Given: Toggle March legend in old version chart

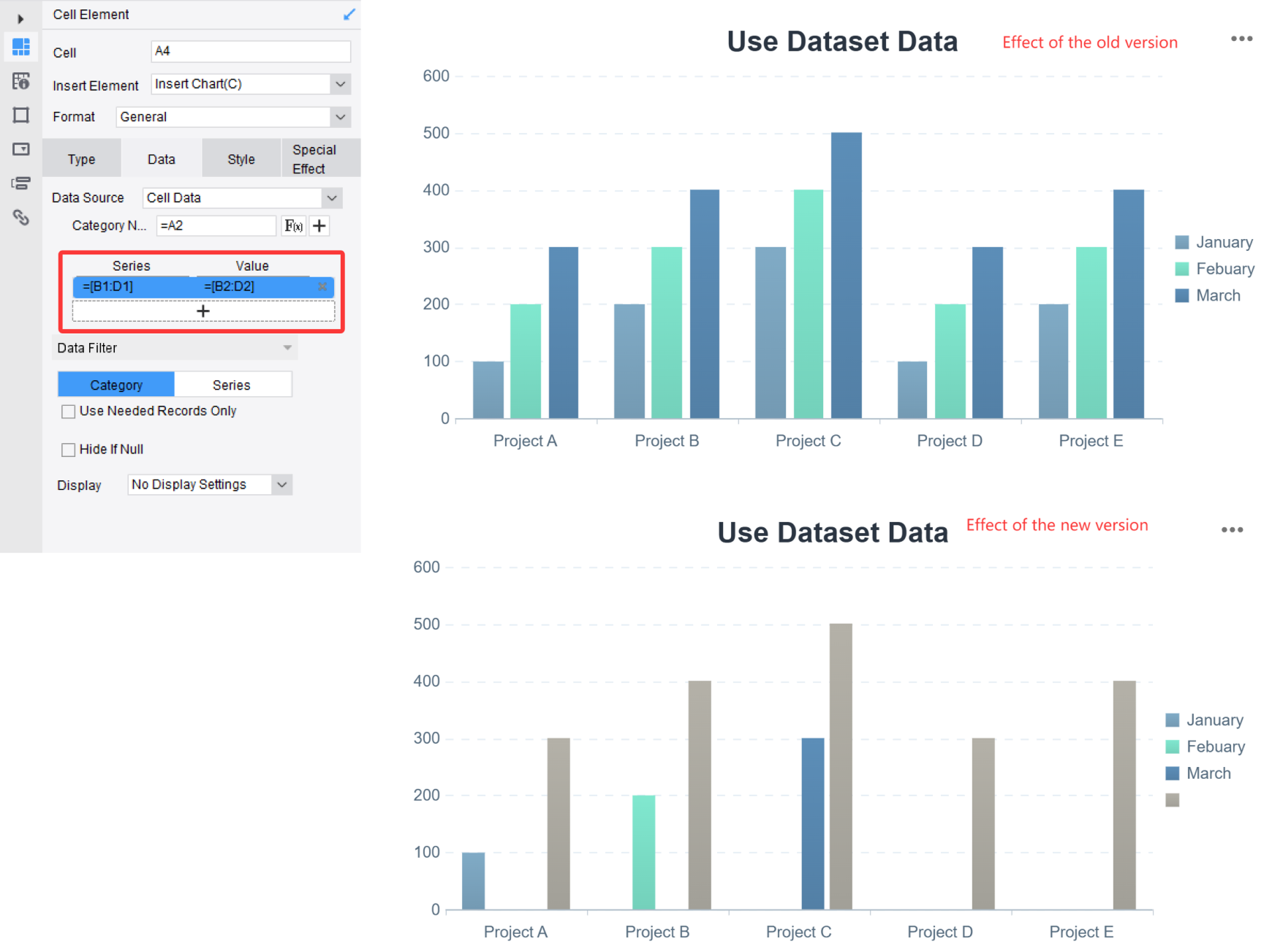Looking at the screenshot, I should click(x=1208, y=295).
